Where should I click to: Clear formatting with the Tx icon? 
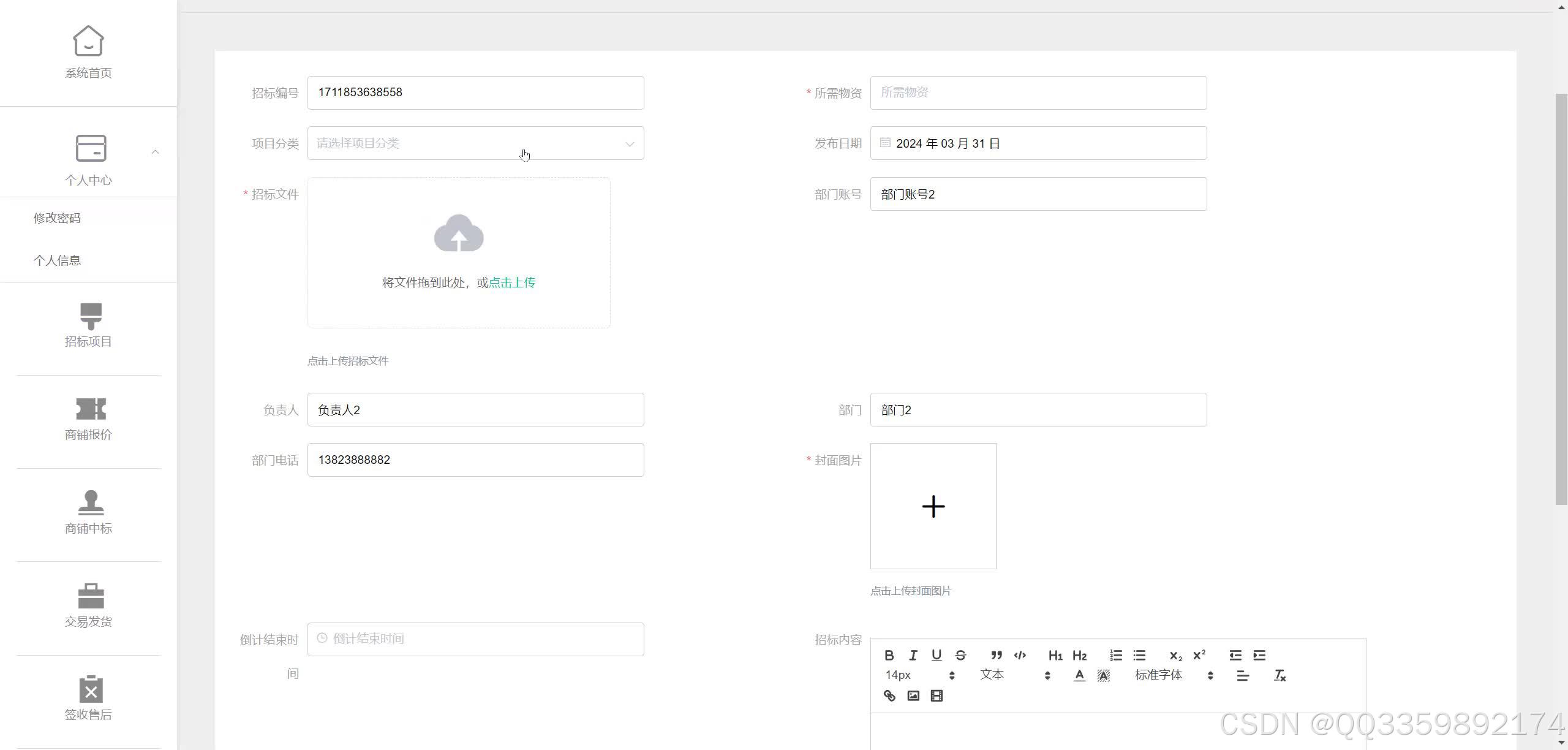coord(1280,675)
